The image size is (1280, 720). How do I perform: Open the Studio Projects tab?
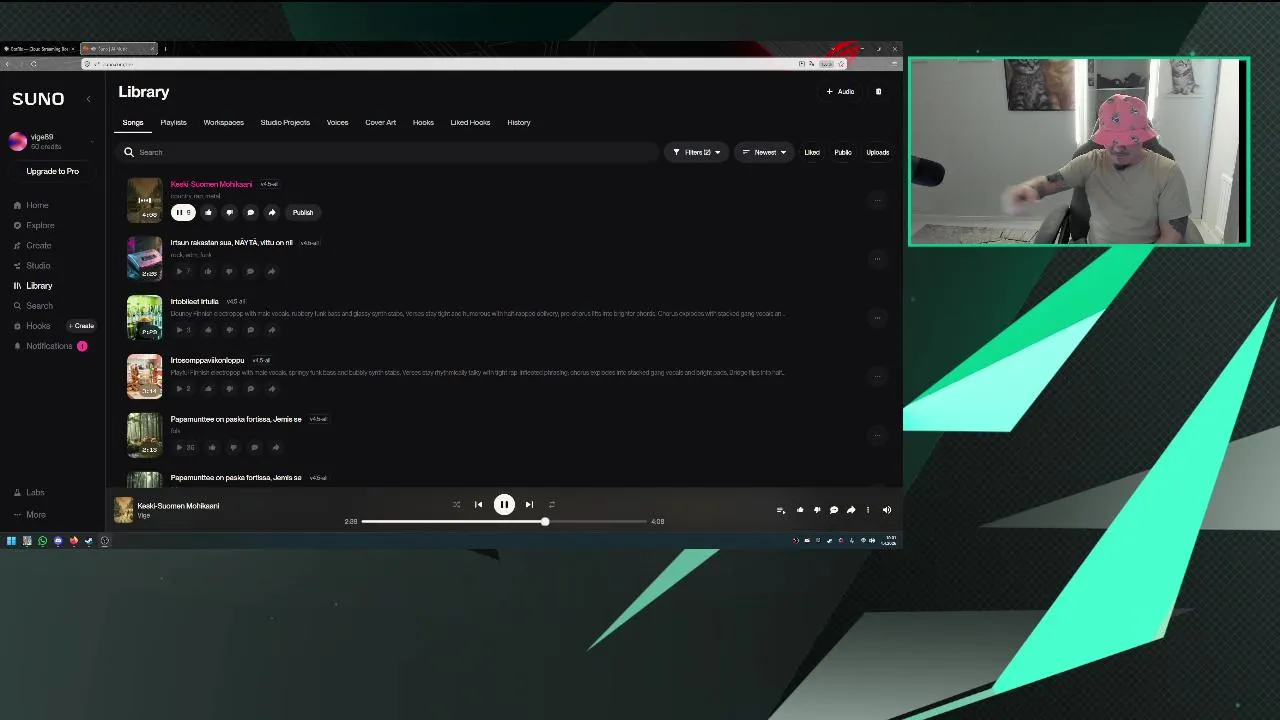(285, 122)
